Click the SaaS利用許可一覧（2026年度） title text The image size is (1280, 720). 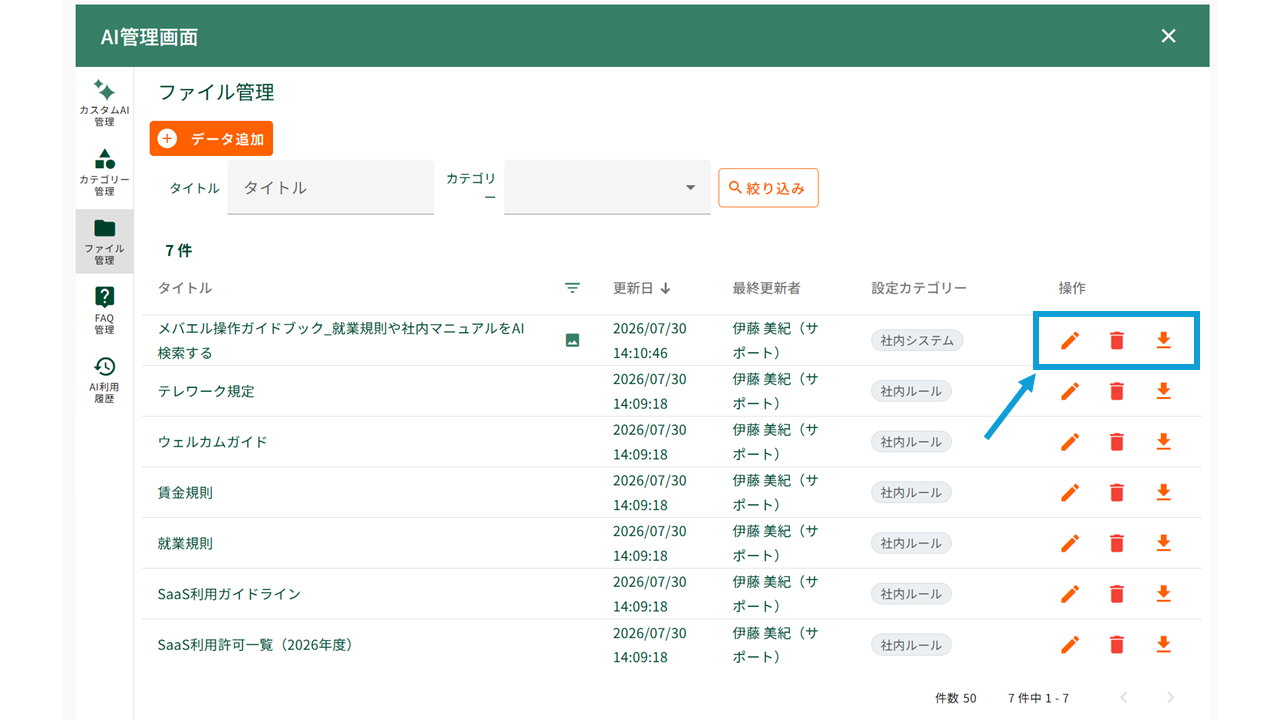click(255, 645)
